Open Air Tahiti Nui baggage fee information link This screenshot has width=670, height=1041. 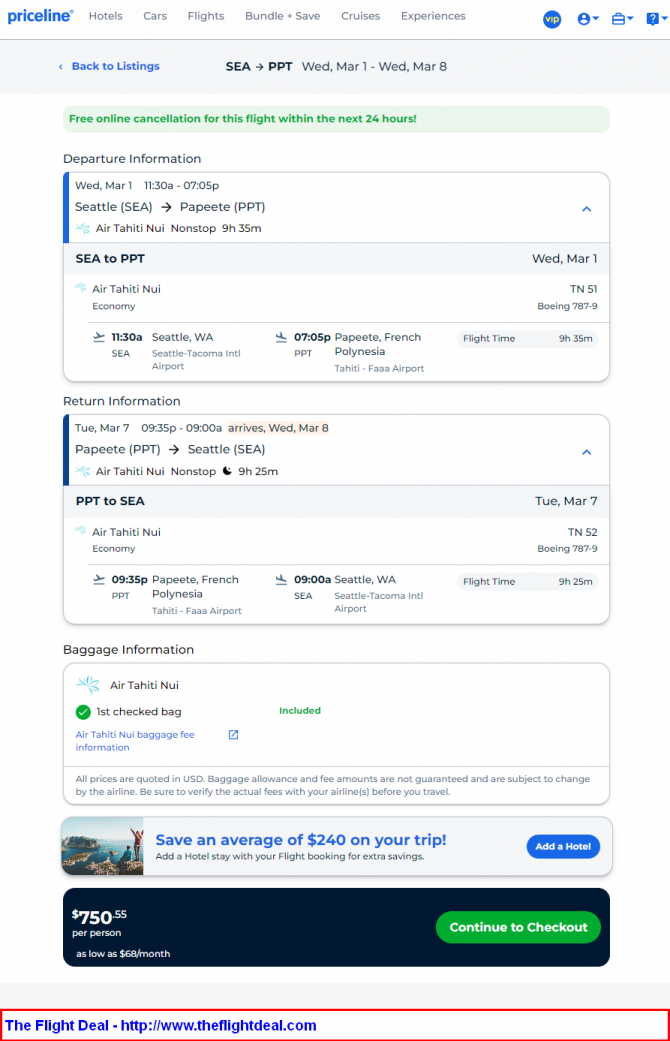135,741
